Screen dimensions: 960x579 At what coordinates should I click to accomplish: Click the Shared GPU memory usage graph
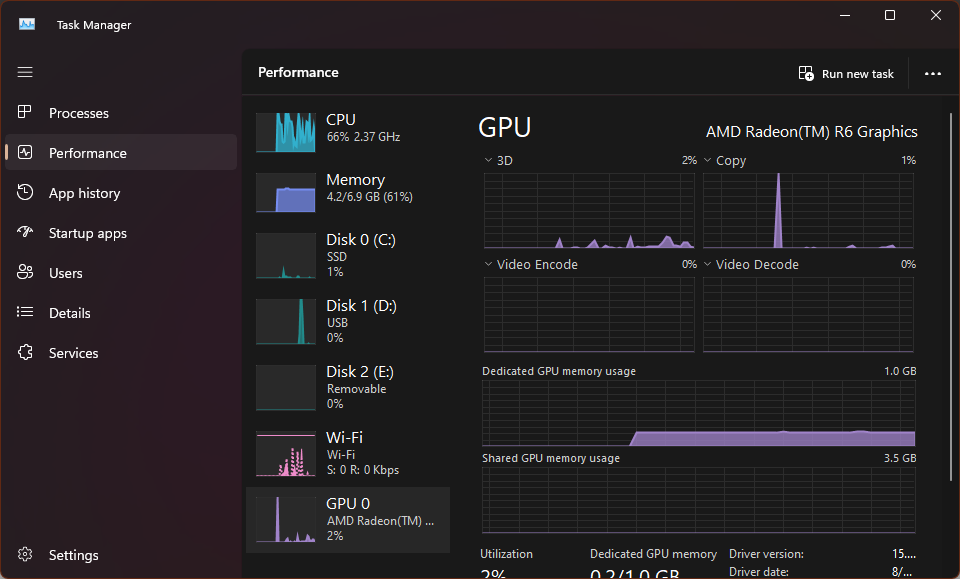tap(699, 500)
